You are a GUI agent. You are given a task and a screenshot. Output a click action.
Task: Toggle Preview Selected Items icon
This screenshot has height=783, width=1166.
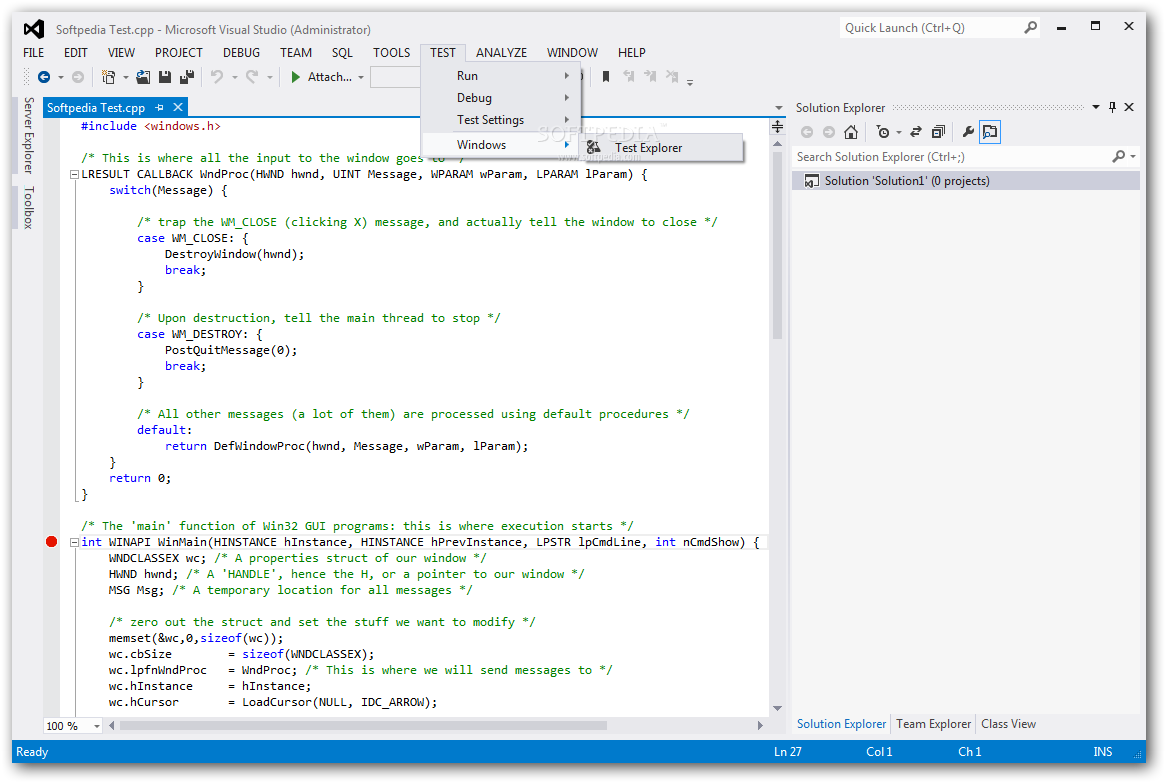pos(990,132)
